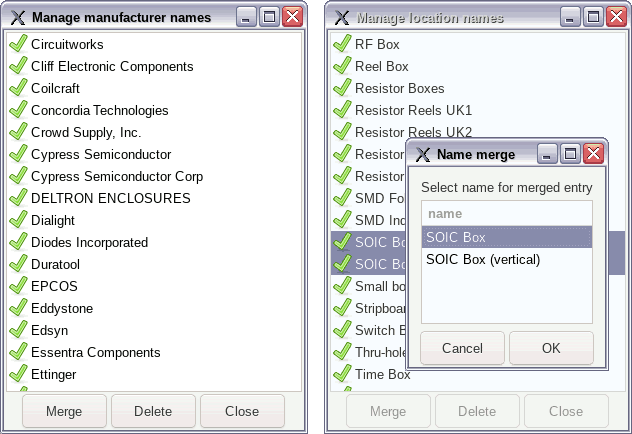The image size is (632, 434).
Task: Click the checkmark icon beside Resistor Boxes
Action: point(342,88)
